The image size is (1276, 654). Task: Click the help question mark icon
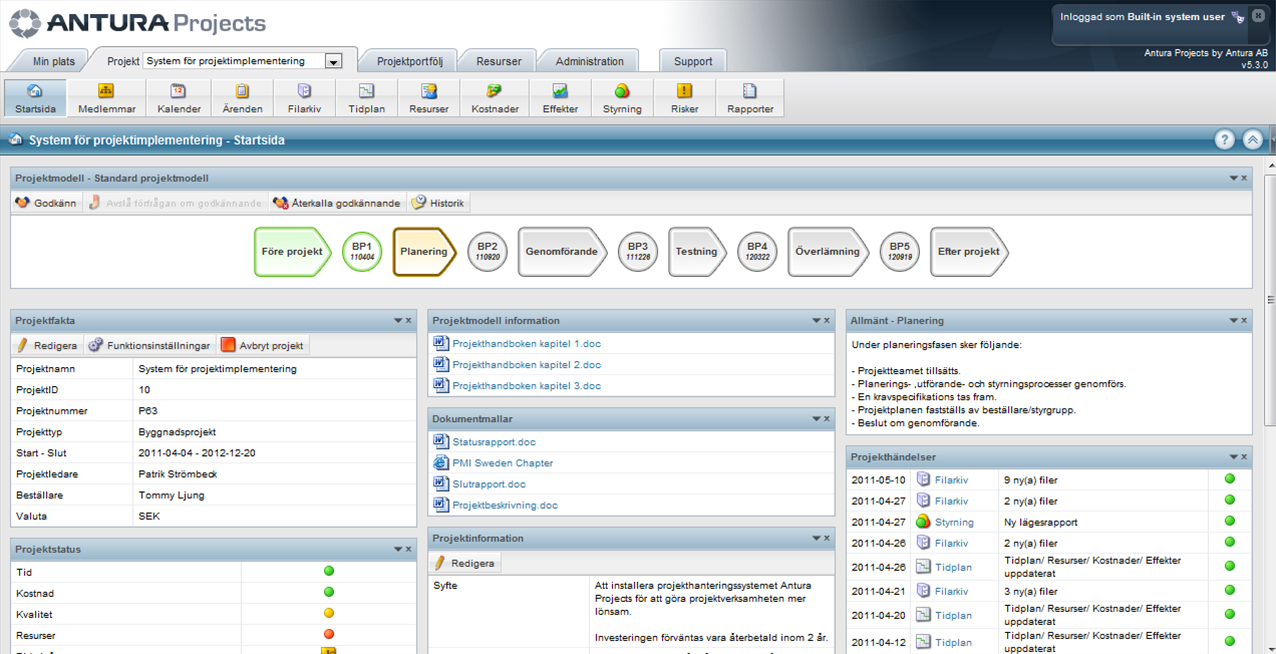(x=1225, y=140)
